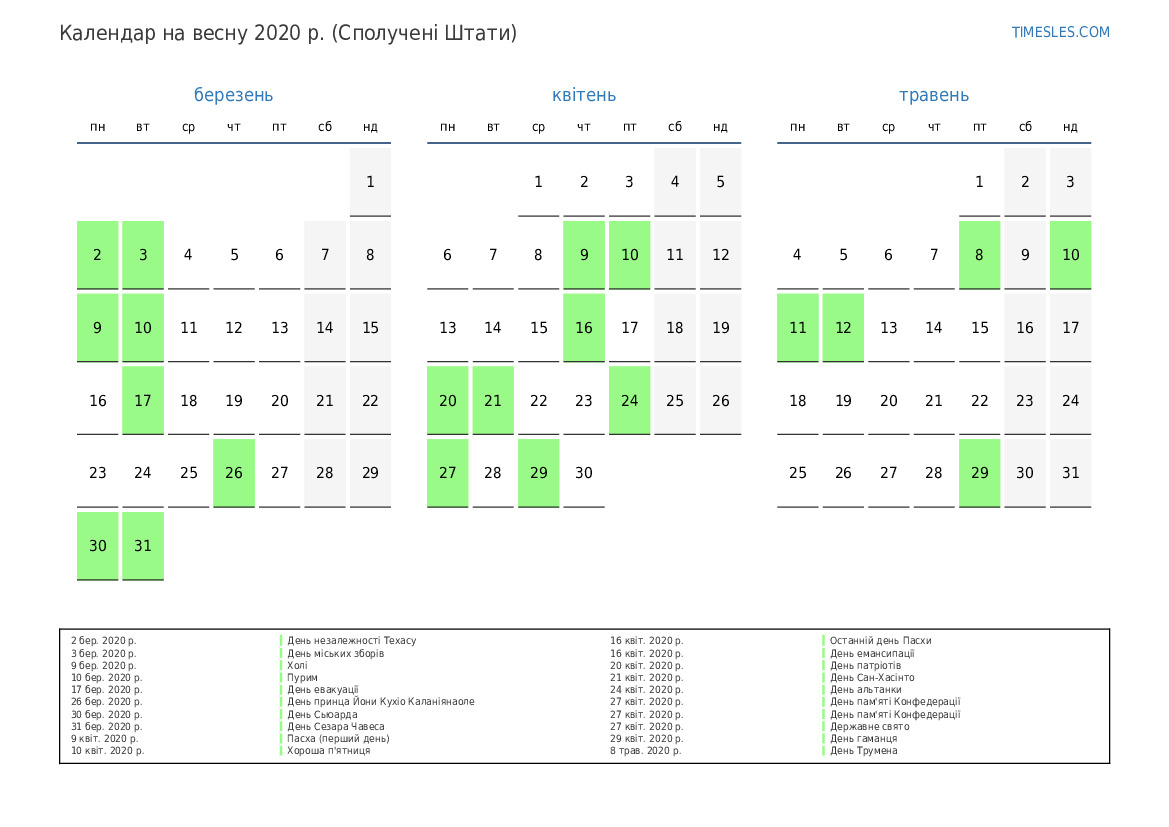Image resolution: width=1169 pixels, height=827 pixels.
Task: Click the квітень month heading
Action: [584, 95]
